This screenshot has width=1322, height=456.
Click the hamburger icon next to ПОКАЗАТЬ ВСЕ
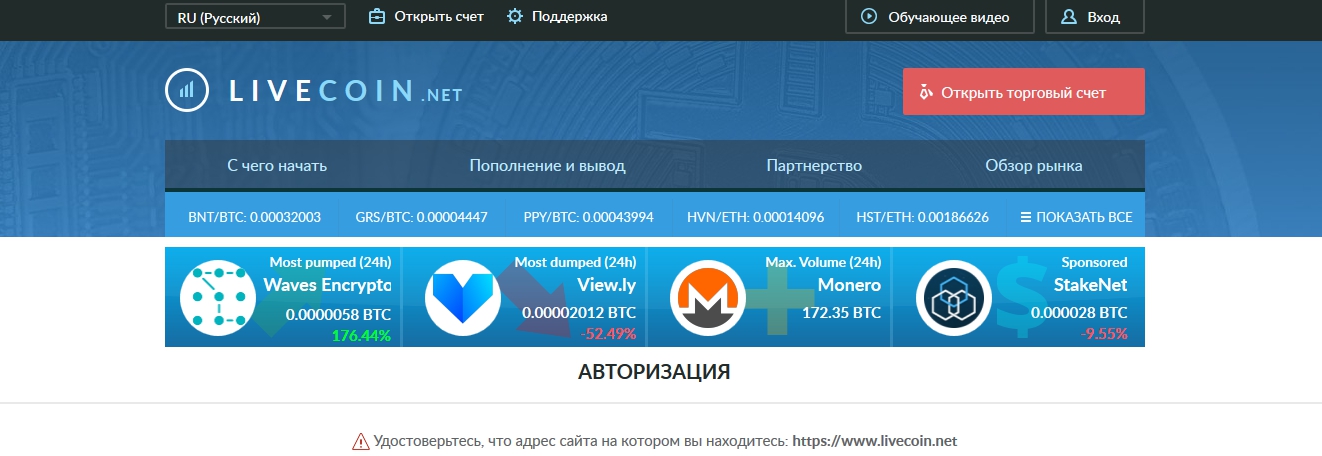1025,217
